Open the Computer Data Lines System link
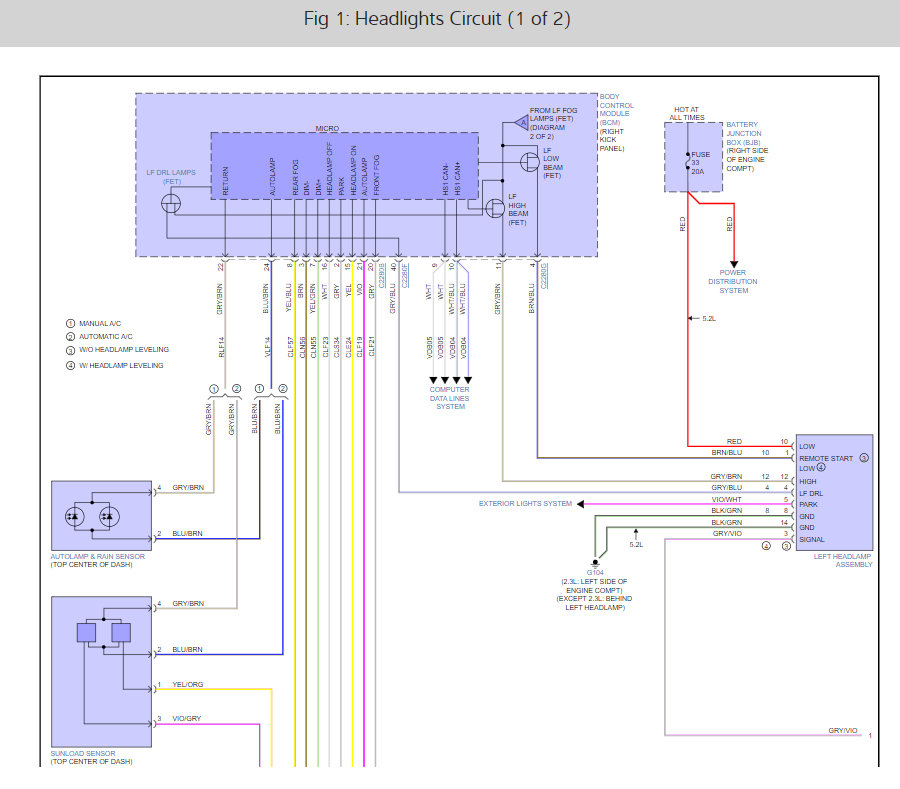The image size is (900, 789). (x=449, y=398)
